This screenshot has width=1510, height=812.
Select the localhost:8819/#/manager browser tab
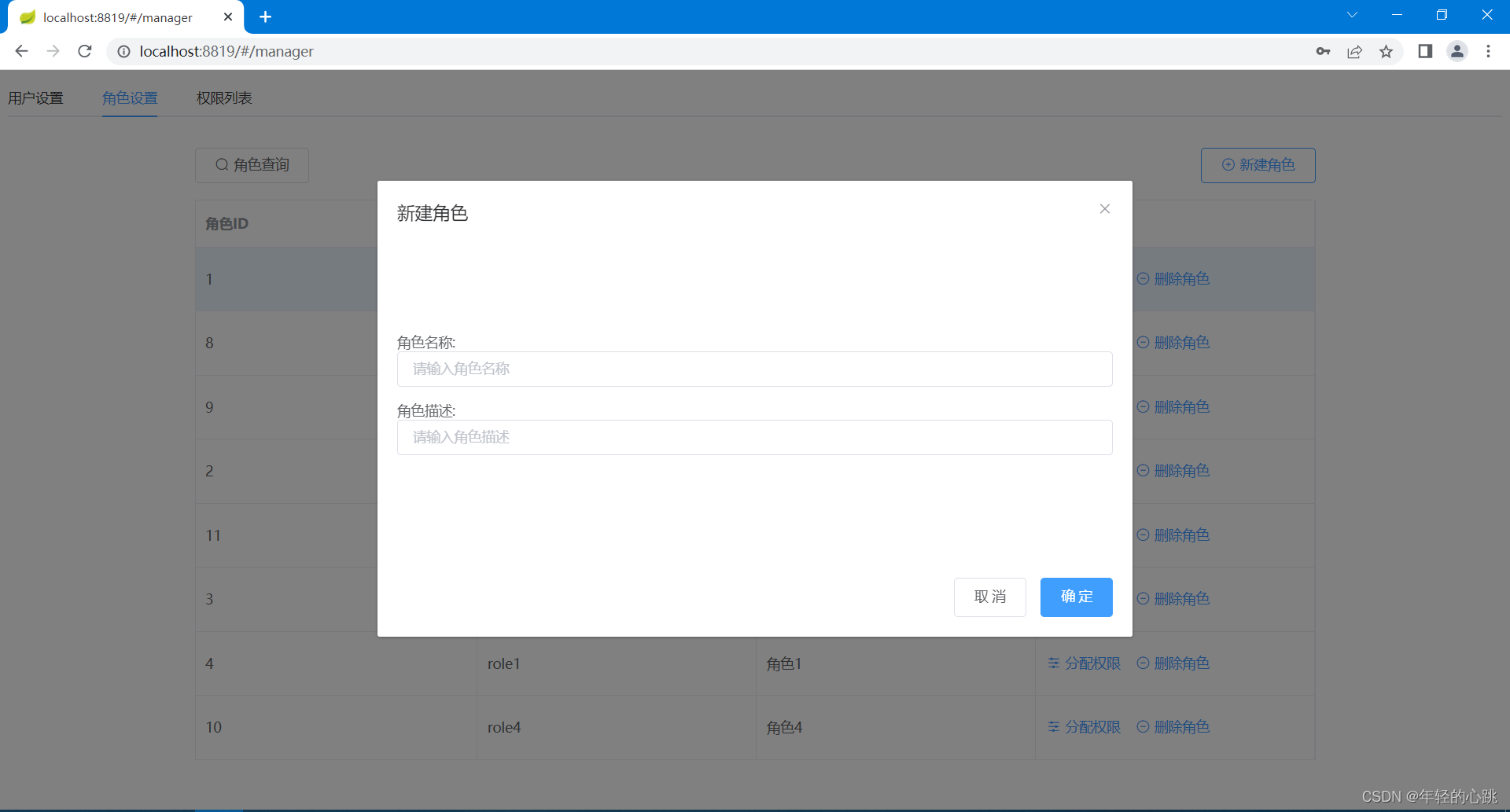[126, 17]
